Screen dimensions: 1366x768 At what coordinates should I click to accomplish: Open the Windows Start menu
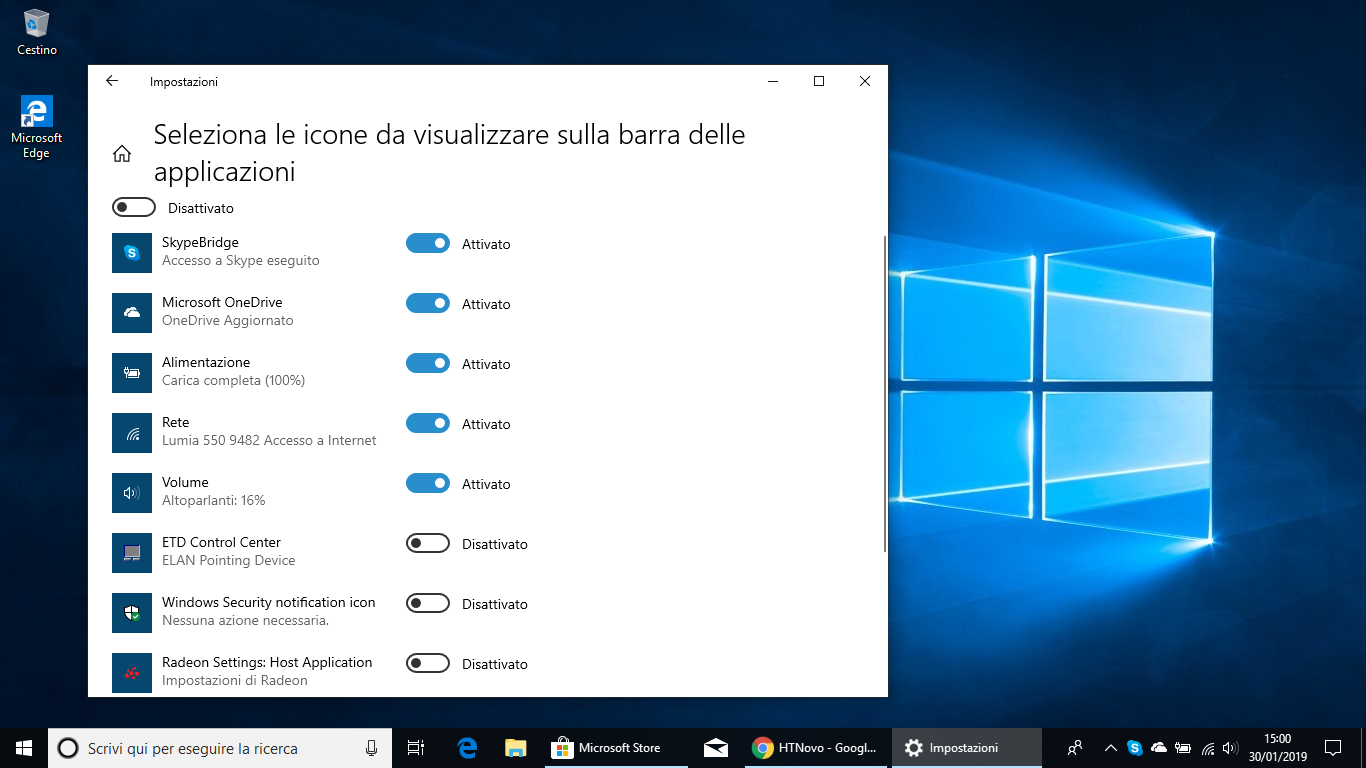click(24, 748)
